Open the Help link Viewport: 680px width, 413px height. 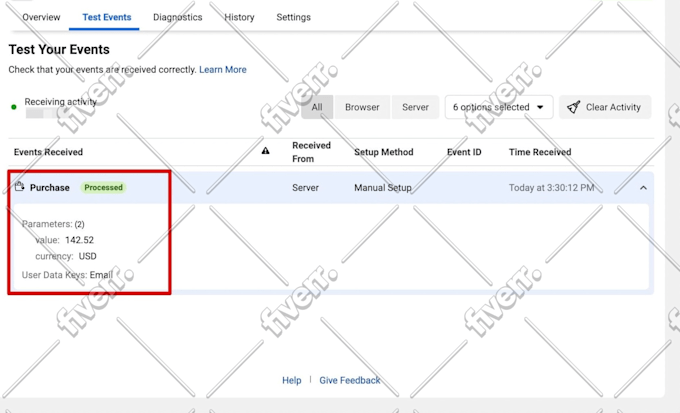tap(291, 380)
